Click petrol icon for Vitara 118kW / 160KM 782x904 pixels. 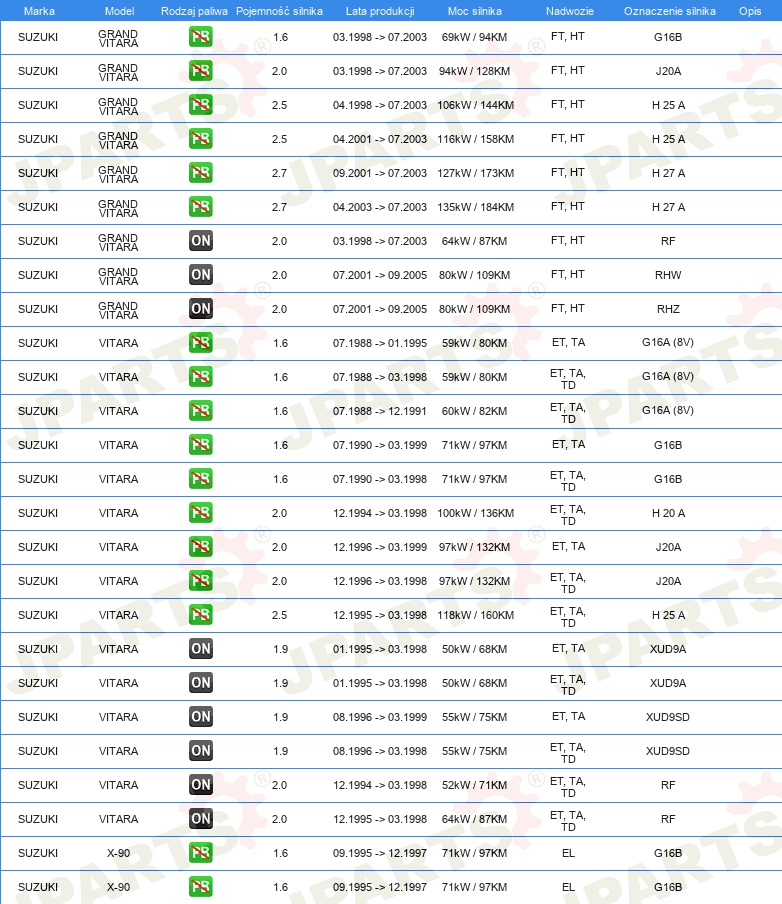(x=201, y=615)
